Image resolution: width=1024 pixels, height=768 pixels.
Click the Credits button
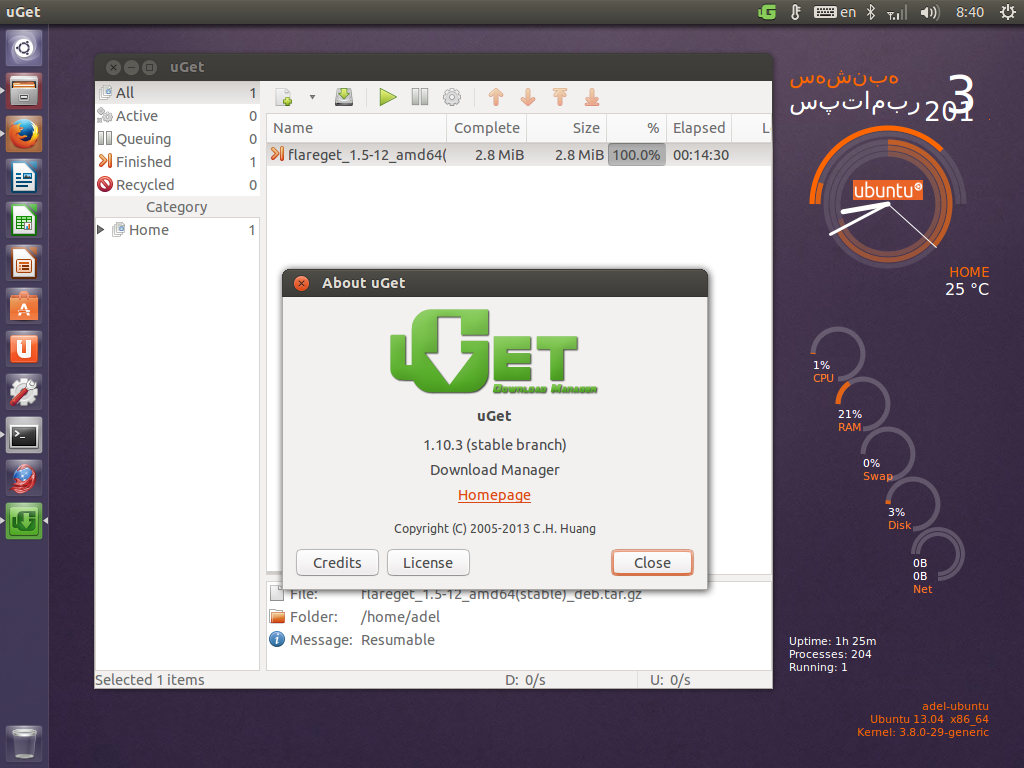pos(337,563)
